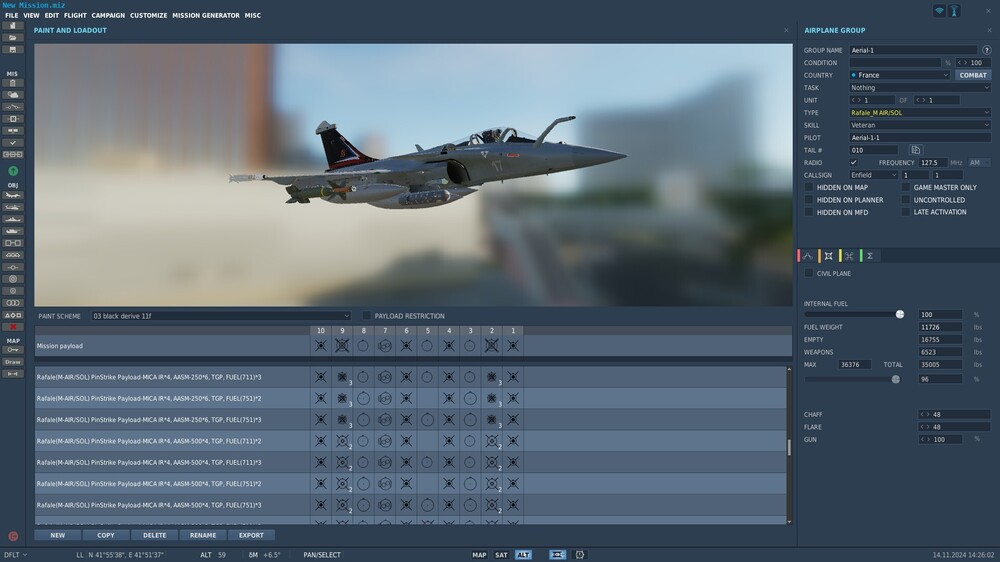Image resolution: width=1000 pixels, height=562 pixels.
Task: Click the Chaff stepper arrows
Action: (925, 415)
